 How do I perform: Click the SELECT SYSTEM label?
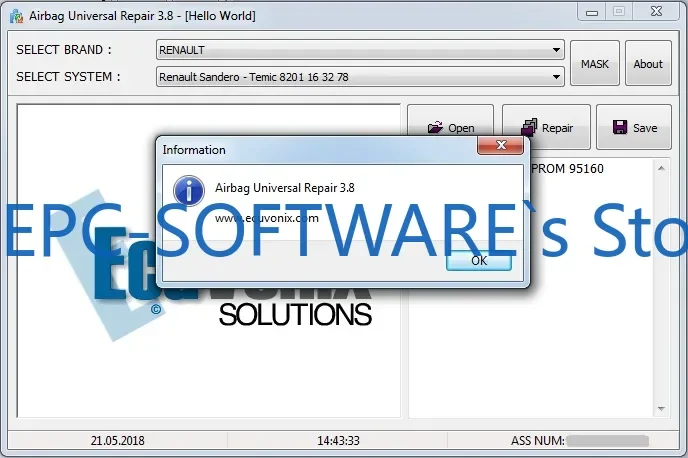68,77
